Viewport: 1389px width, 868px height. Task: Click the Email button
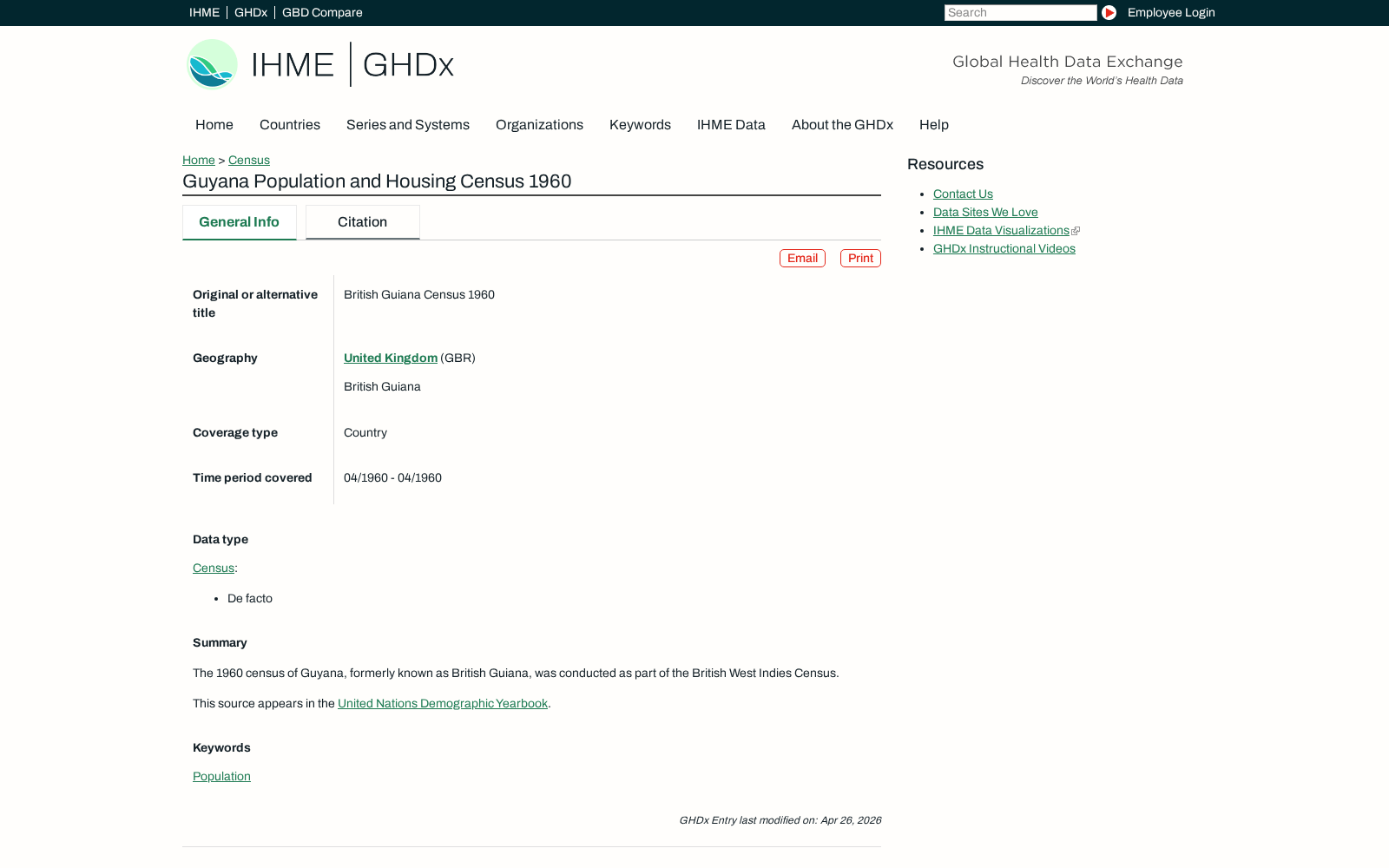coord(802,258)
